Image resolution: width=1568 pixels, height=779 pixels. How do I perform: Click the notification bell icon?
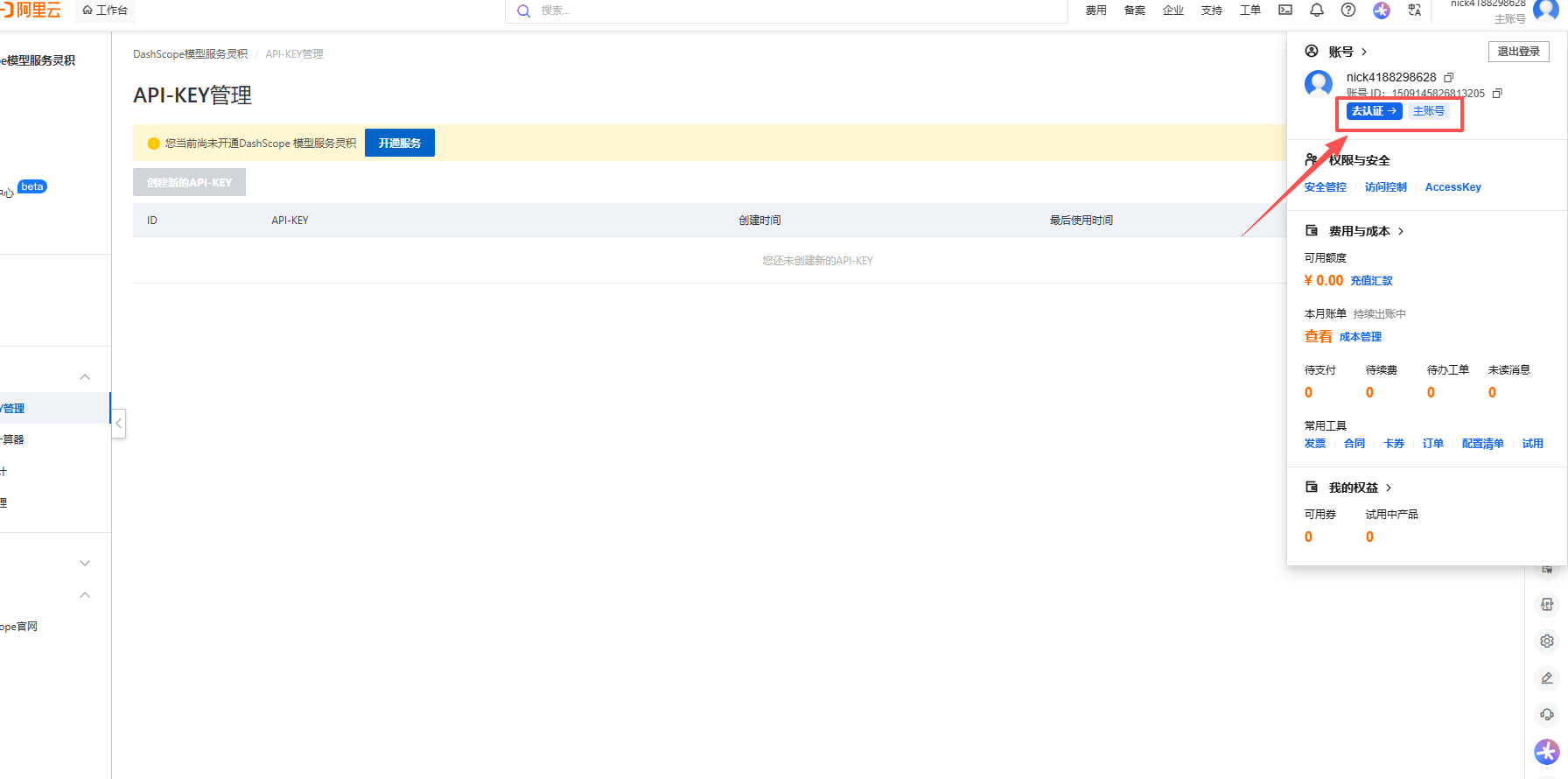[1316, 11]
